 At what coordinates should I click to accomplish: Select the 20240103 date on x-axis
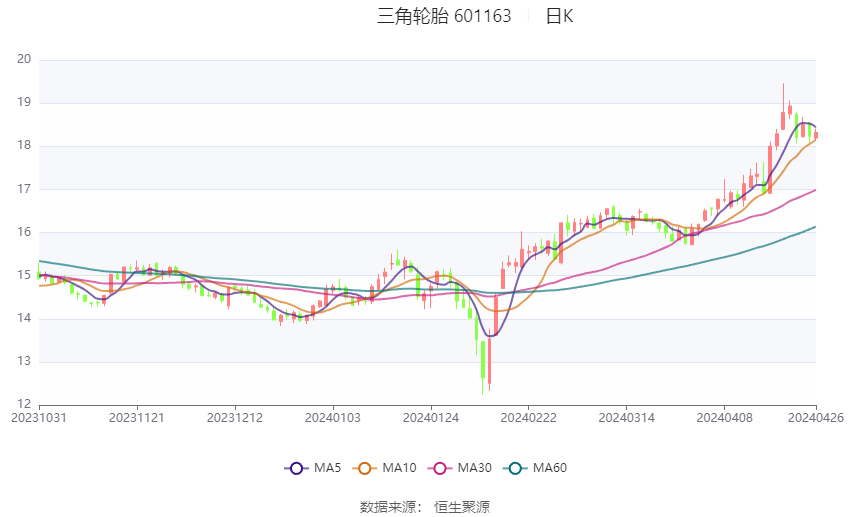333,416
